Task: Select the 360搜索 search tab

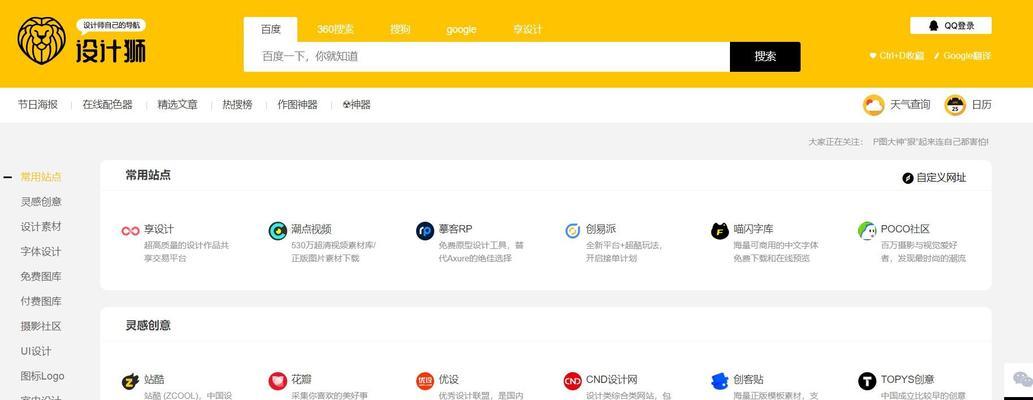Action: (x=335, y=30)
